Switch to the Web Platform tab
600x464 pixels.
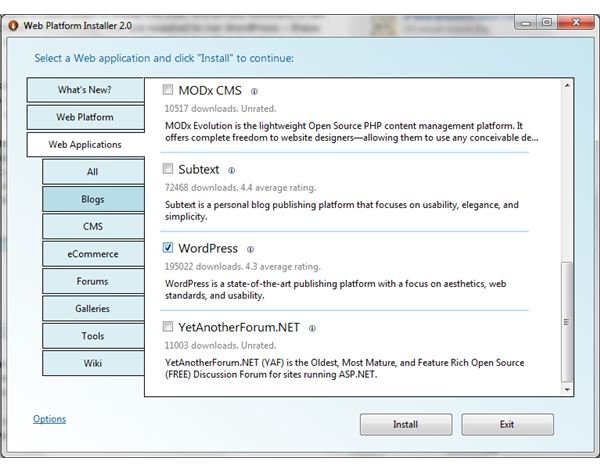[x=85, y=117]
